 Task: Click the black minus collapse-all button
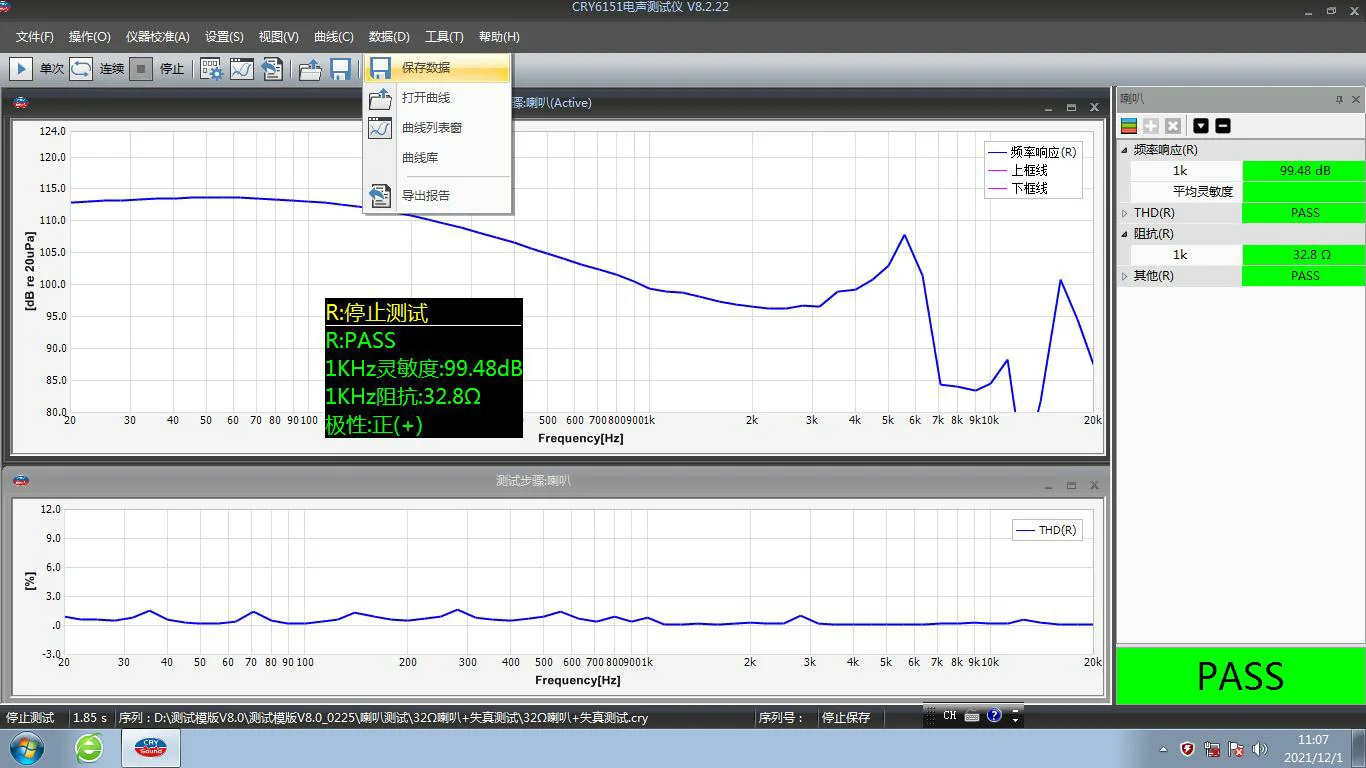coord(1222,126)
